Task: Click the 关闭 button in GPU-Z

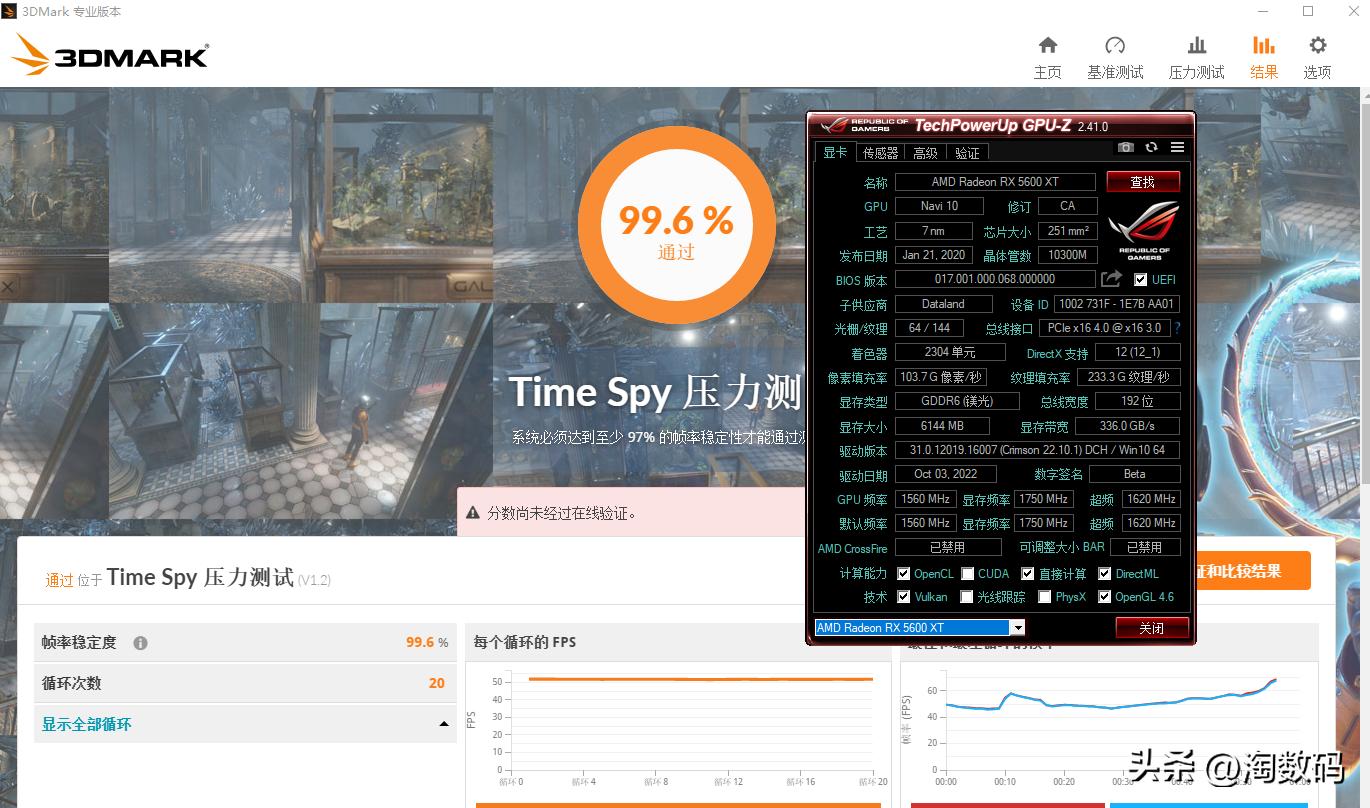Action: (x=1152, y=627)
